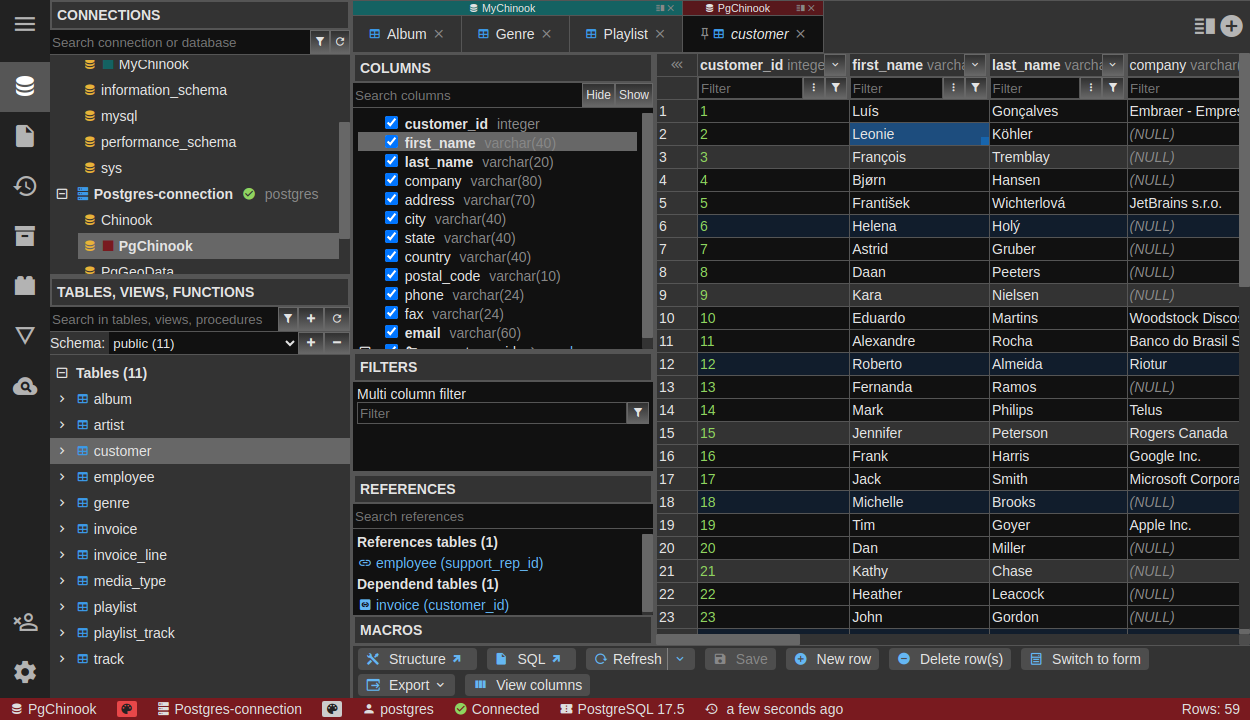Image resolution: width=1250 pixels, height=720 pixels.
Task: Open the Database connections sidebar icon
Action: 25,86
